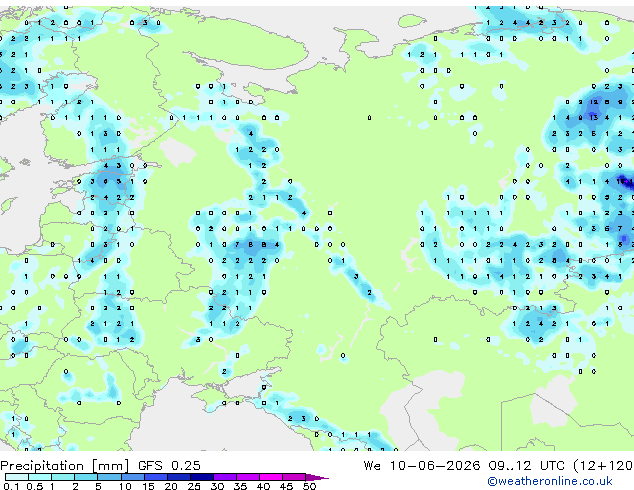Pick the 40 to 45 mm magenta swatch
This screenshot has width=634, height=490.
pyautogui.click(x=271, y=477)
